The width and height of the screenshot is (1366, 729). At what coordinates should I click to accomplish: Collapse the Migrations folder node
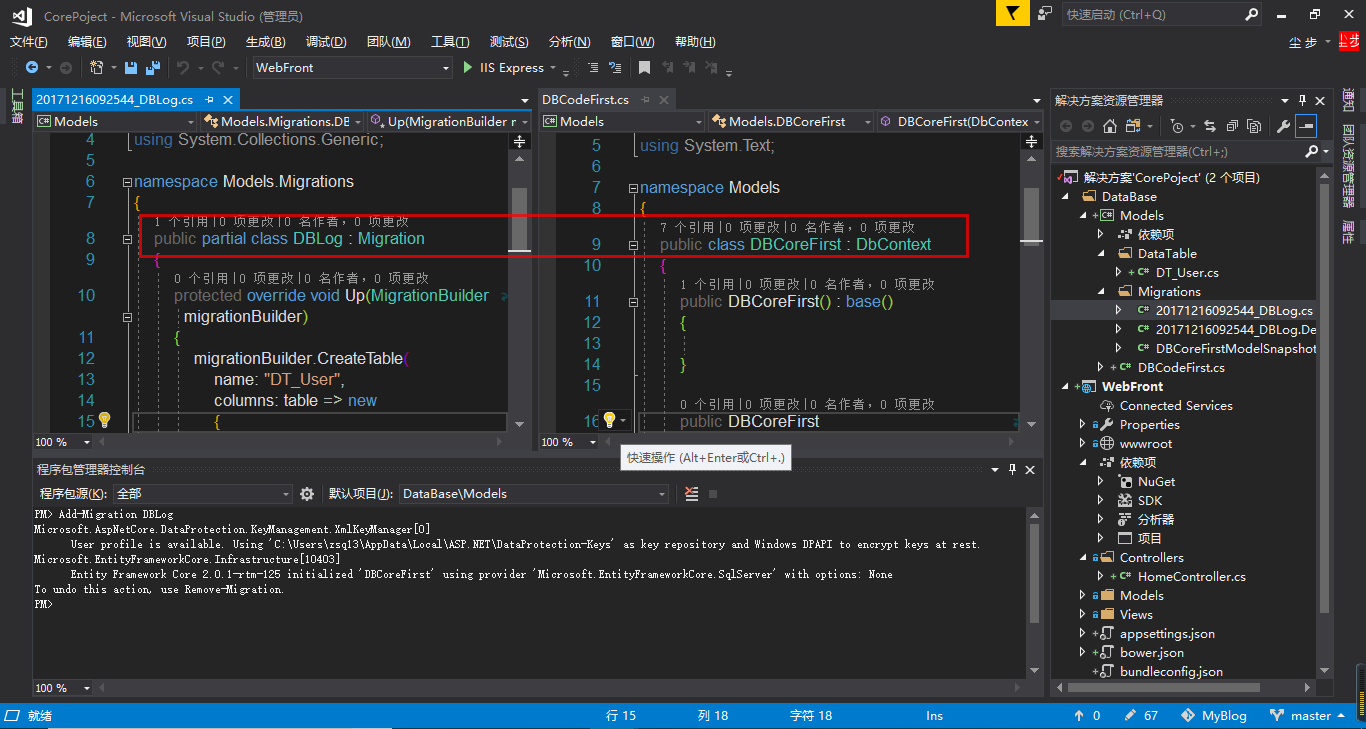point(1101,291)
